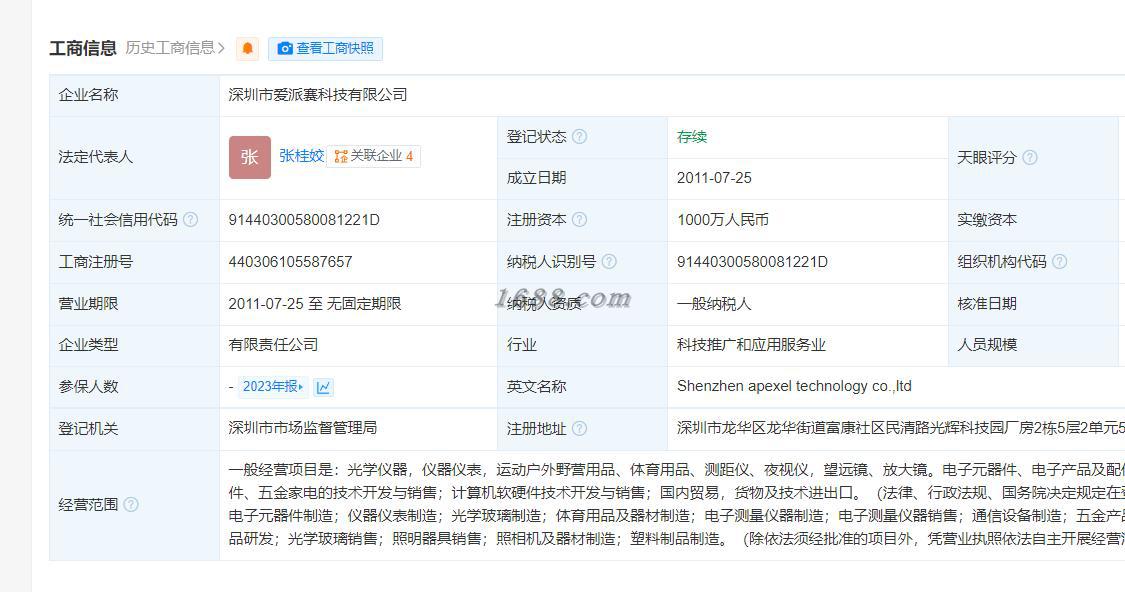The image size is (1125, 592).
Task: Open 查看工商快照 snapshot button
Action: 326,48
